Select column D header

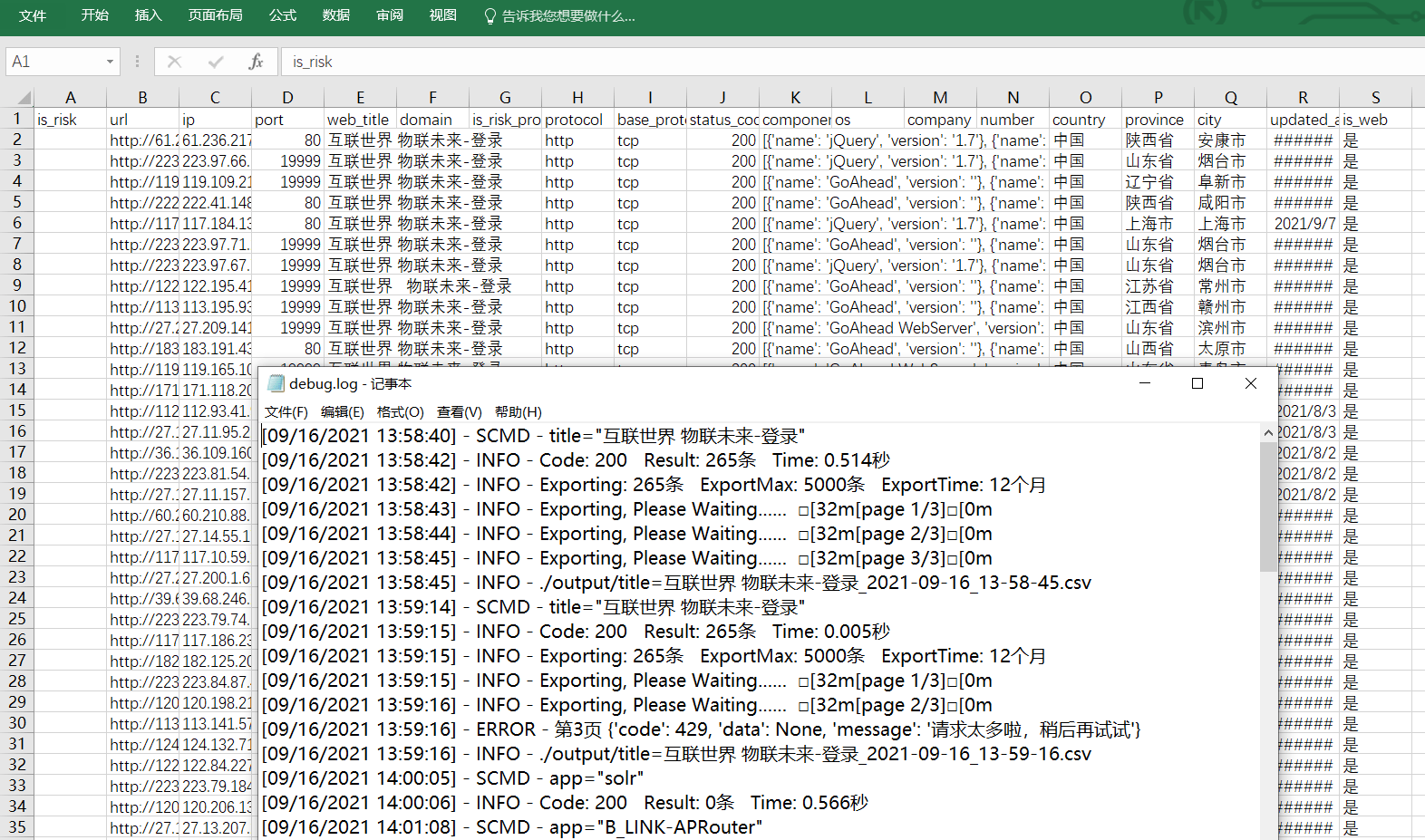point(287,98)
